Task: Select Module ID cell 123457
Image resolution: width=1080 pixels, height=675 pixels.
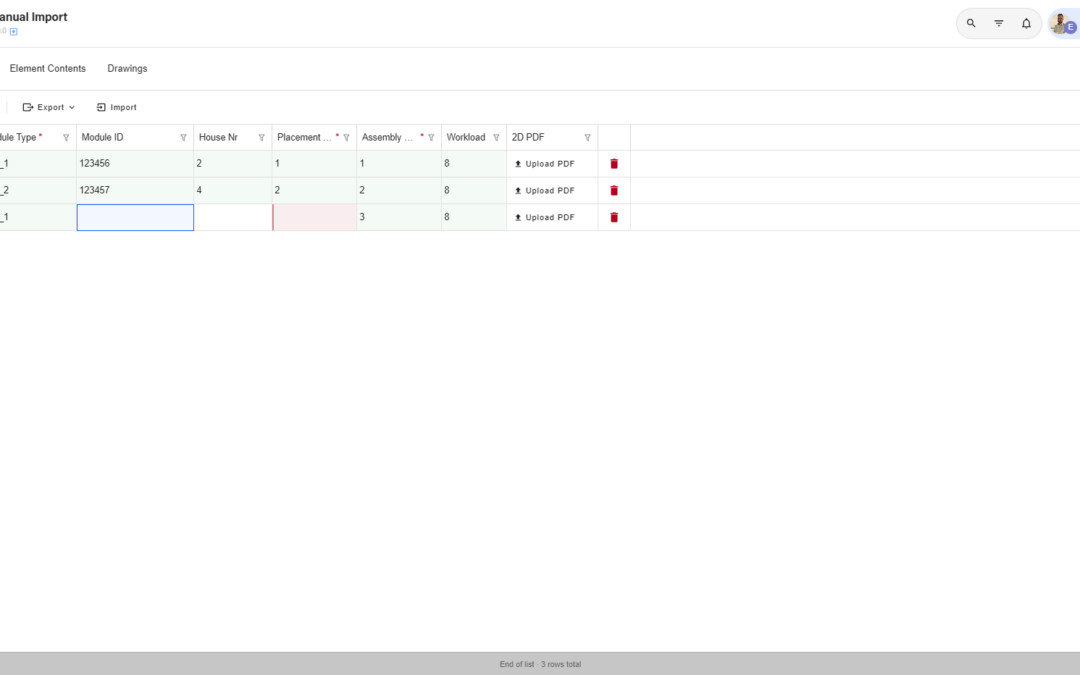Action: coord(135,191)
